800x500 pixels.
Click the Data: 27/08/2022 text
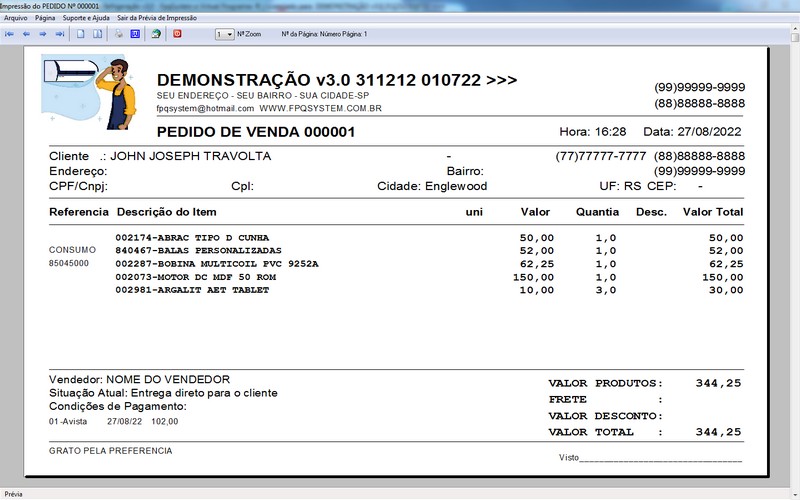coord(692,132)
